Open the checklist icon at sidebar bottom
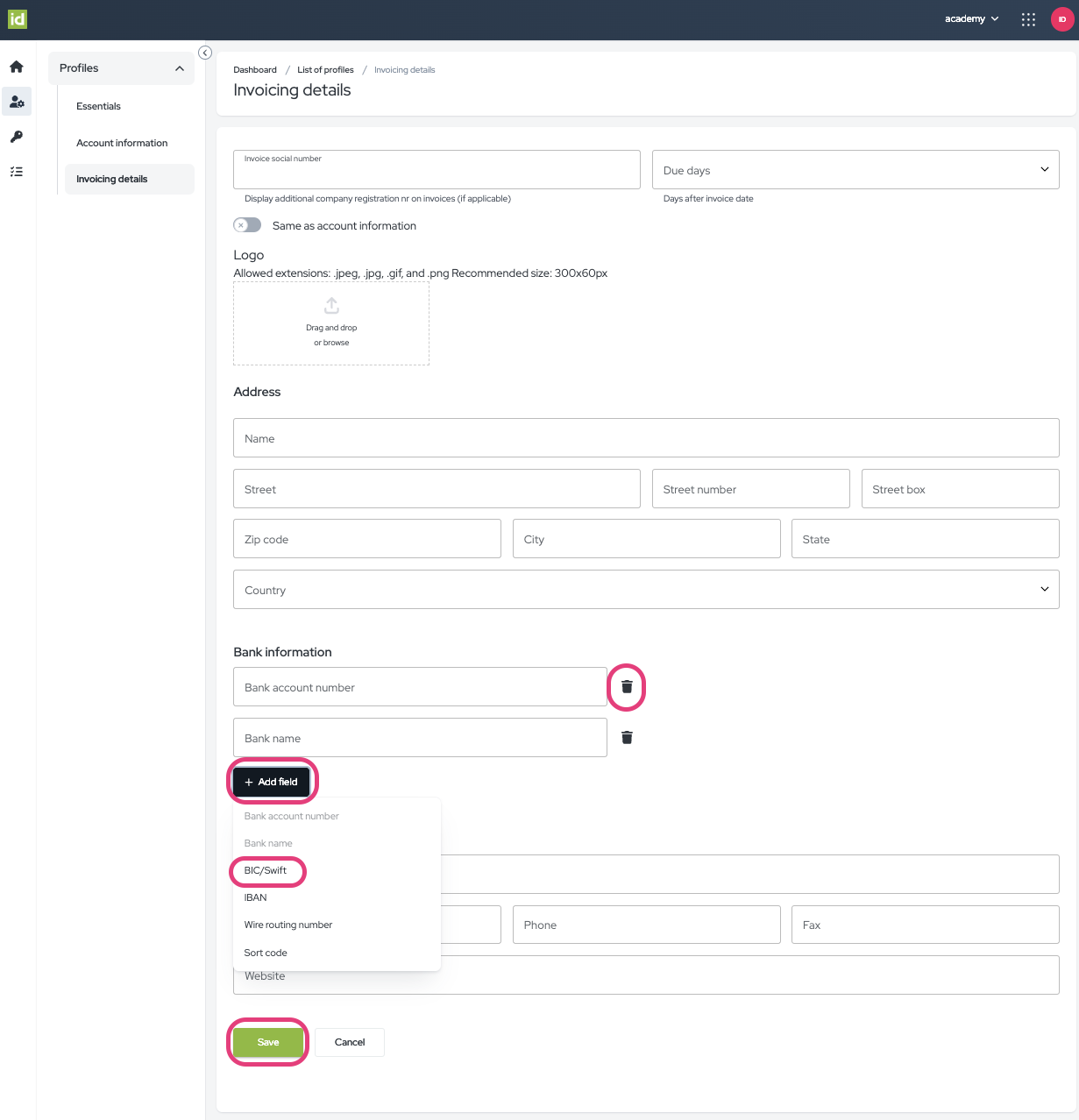Screen dimensions: 1079x1120 (16, 171)
